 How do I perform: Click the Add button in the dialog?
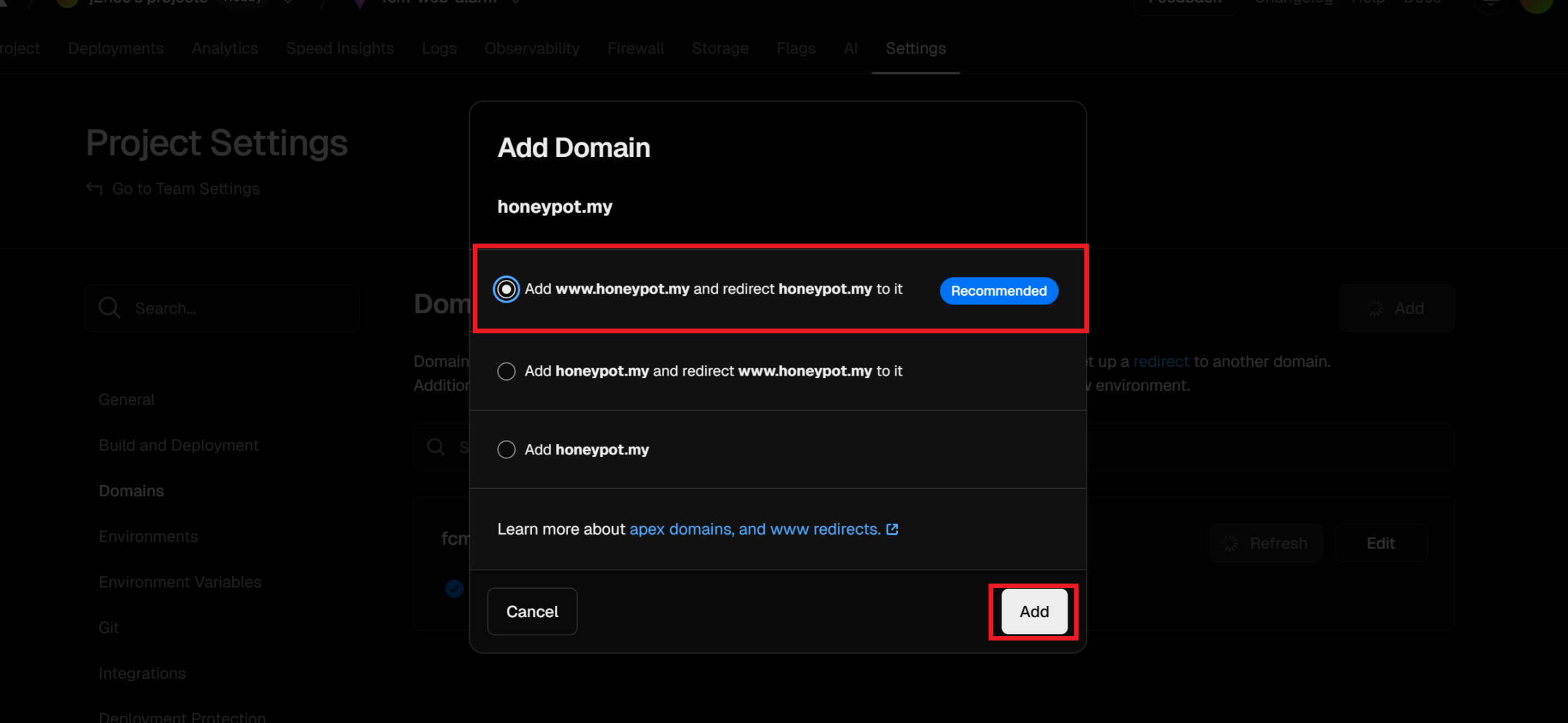coord(1033,611)
